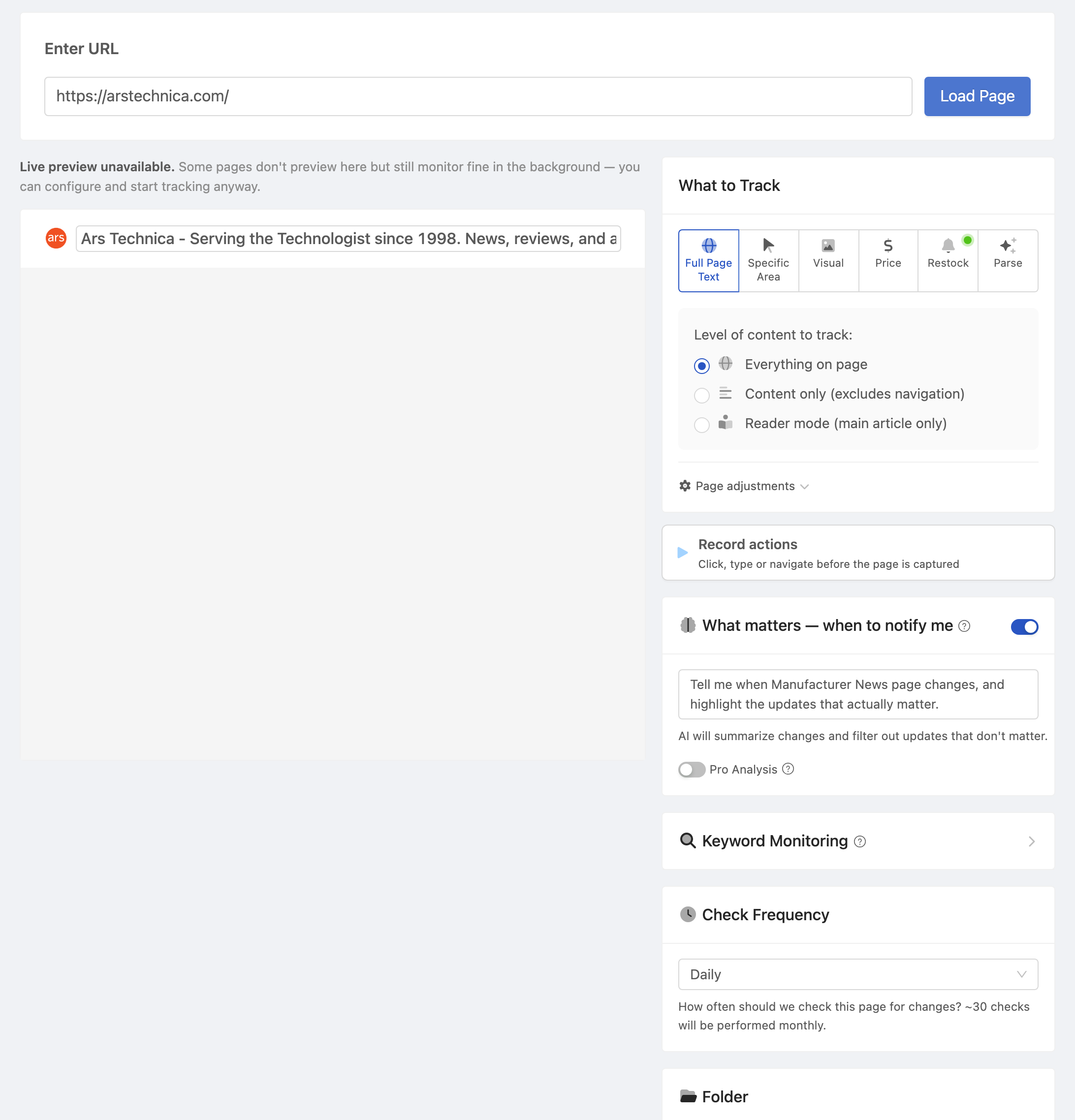Screen dimensions: 1075x1120
Task: Select the Full Page Text tab
Action: tap(708, 261)
